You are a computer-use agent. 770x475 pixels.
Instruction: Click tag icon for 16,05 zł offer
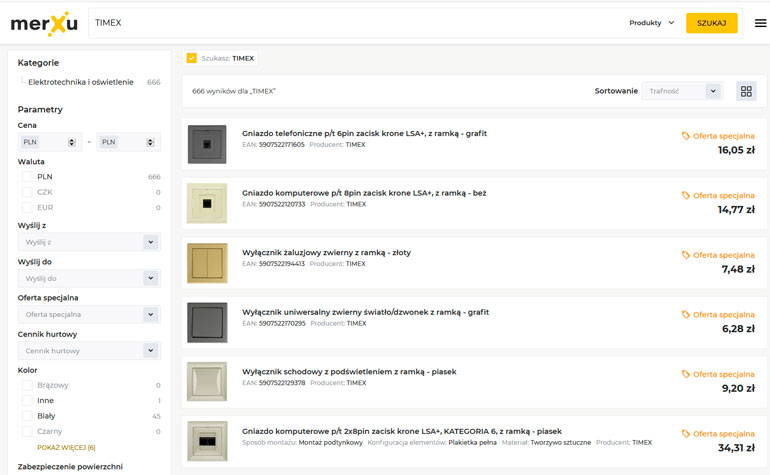pyautogui.click(x=686, y=136)
